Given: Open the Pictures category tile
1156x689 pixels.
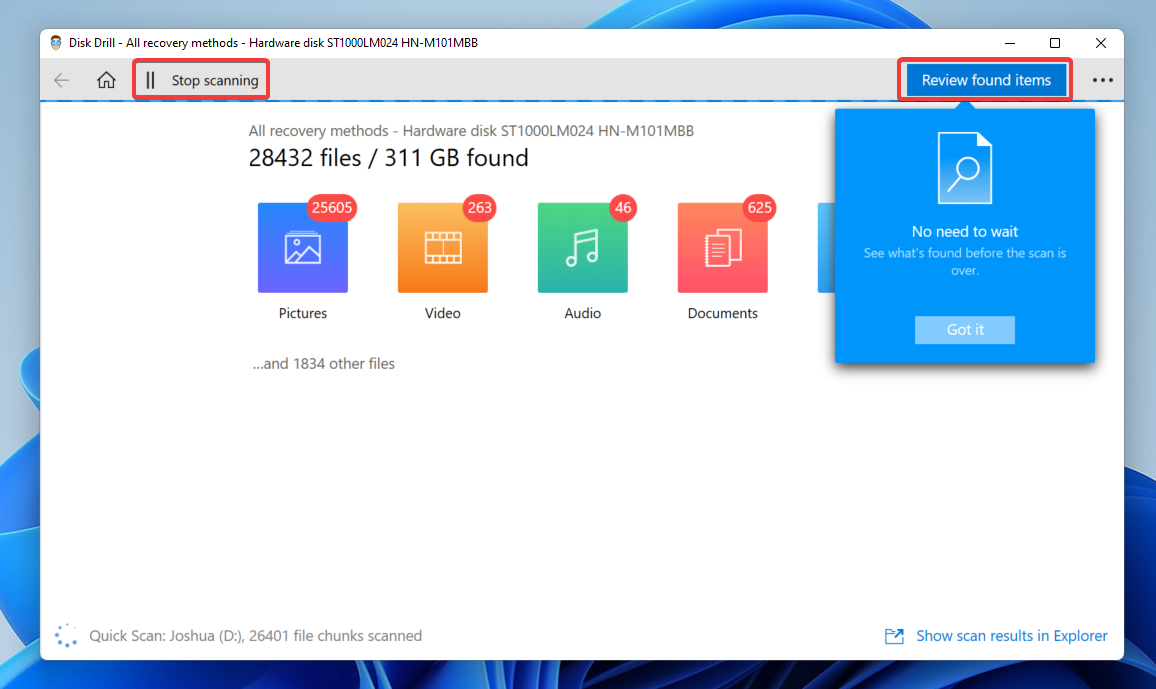Looking at the screenshot, I should (x=303, y=248).
